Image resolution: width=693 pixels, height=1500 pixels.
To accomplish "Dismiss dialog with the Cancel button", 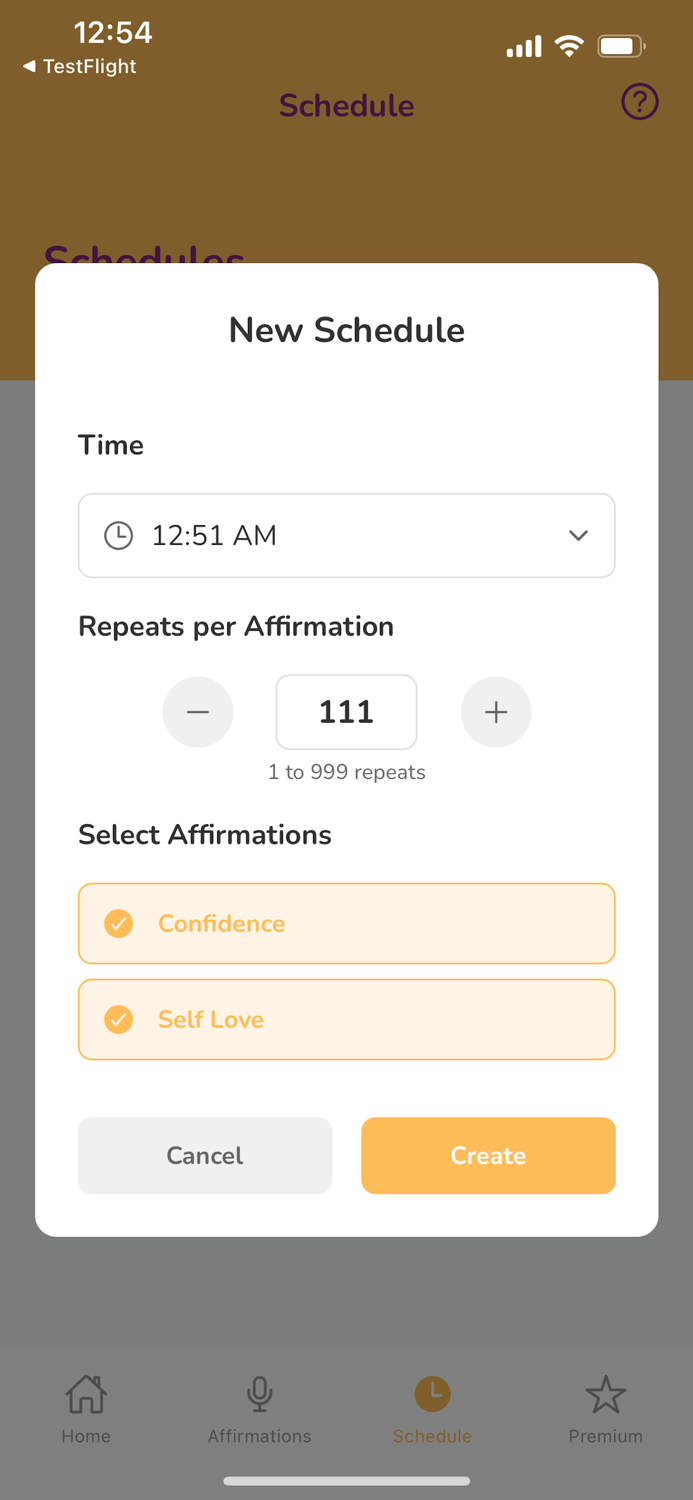I will tap(204, 1155).
